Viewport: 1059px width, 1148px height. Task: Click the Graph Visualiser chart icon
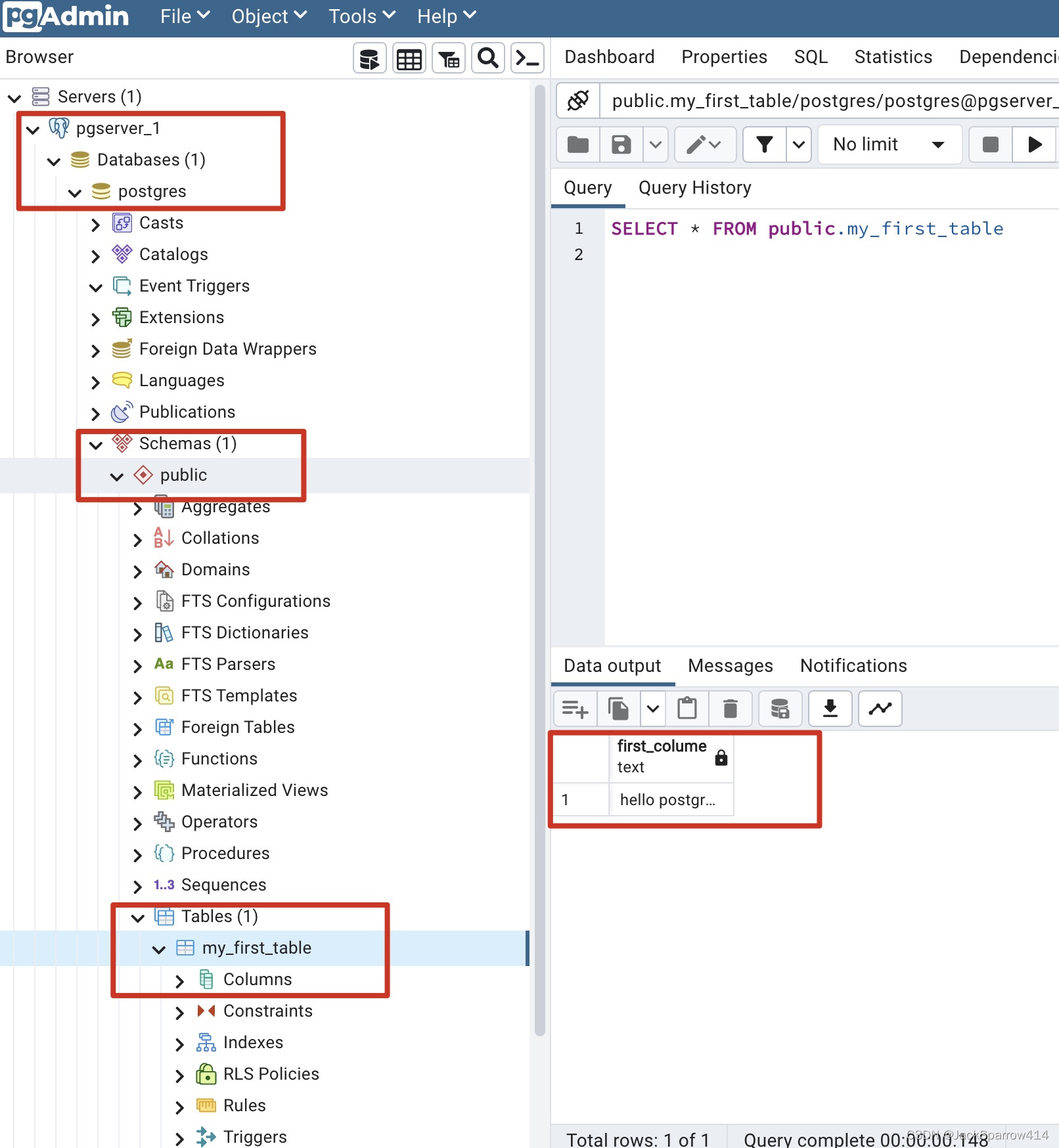click(880, 709)
